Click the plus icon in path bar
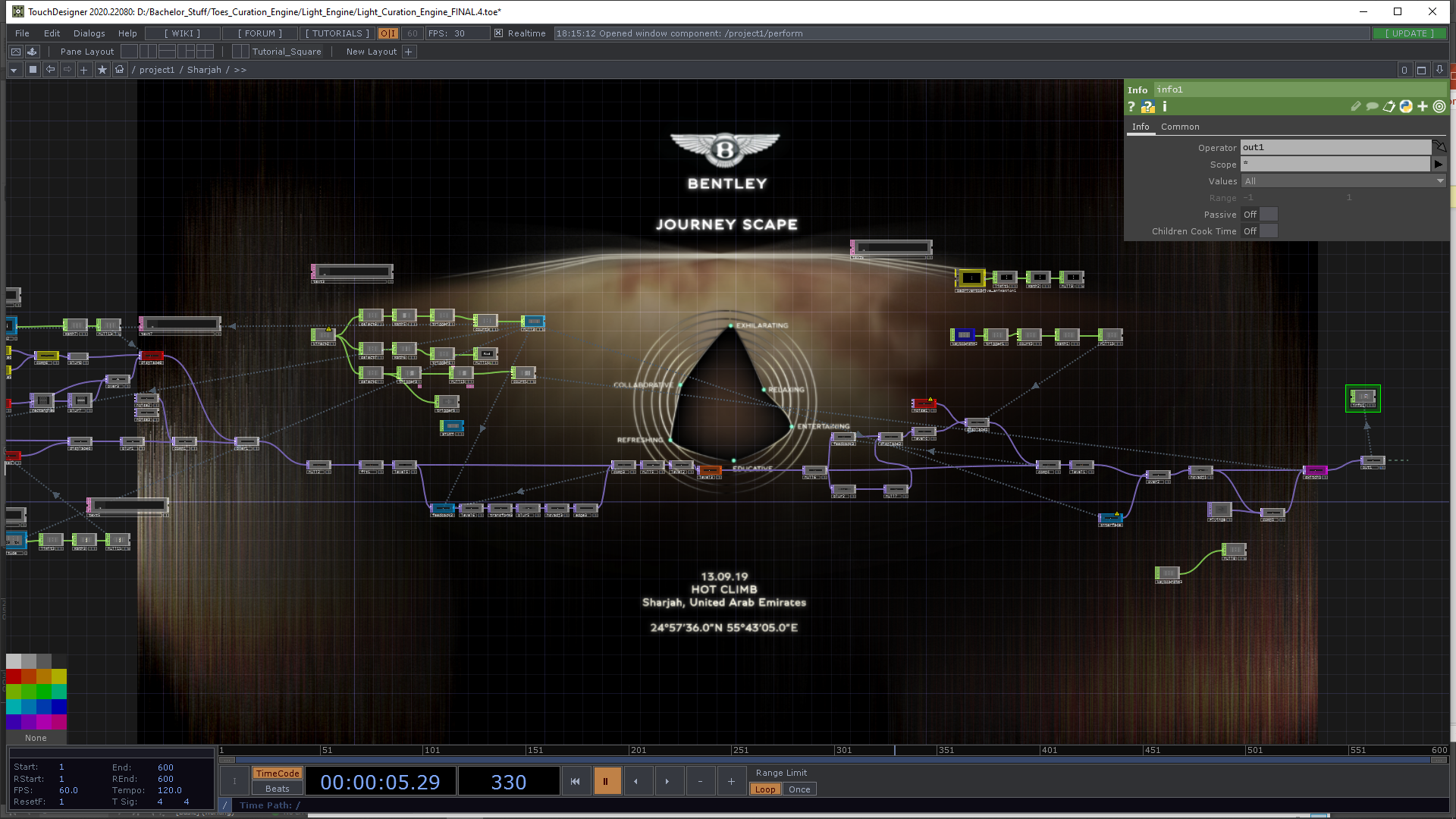Image resolution: width=1456 pixels, height=819 pixels. pyautogui.click(x=84, y=70)
